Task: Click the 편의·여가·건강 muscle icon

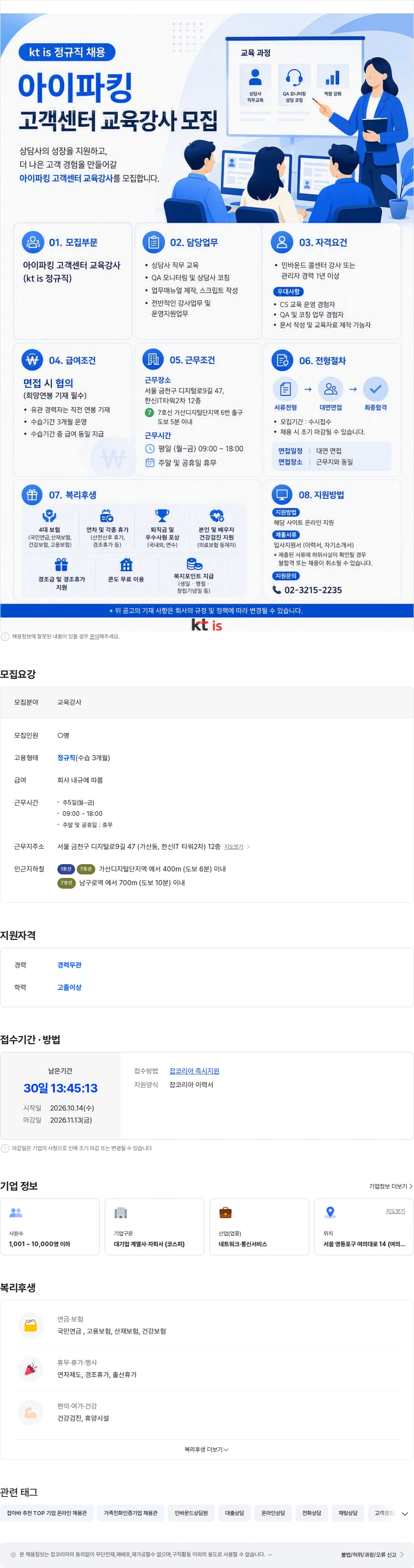Action: pos(31,1412)
